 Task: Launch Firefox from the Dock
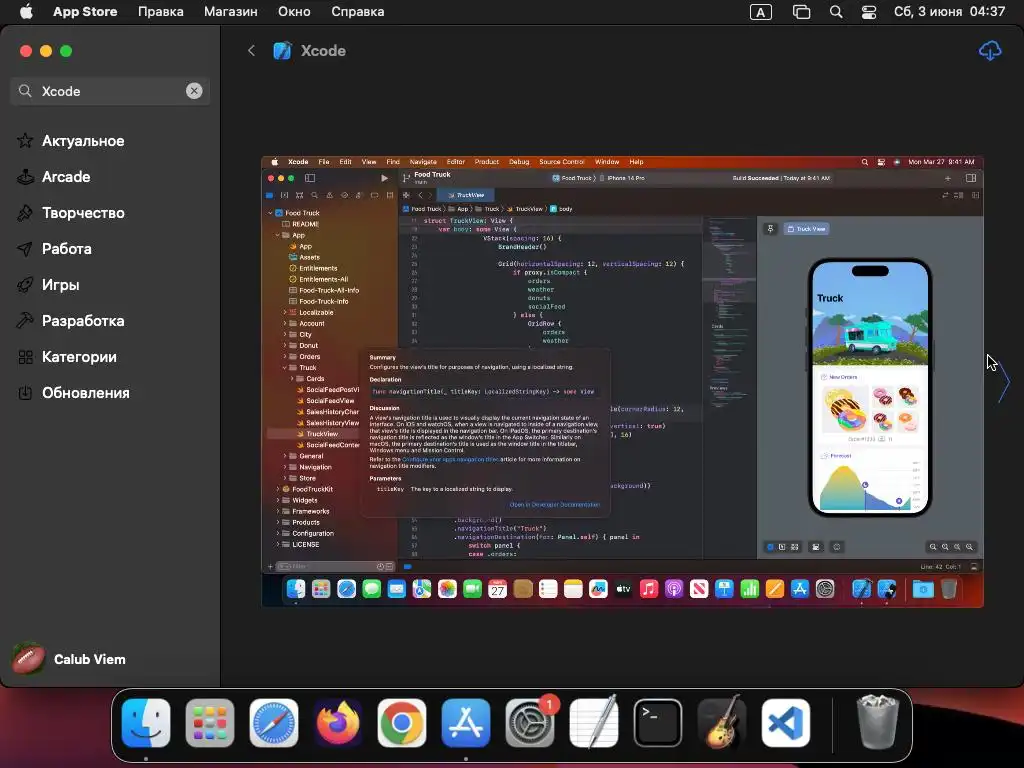(338, 723)
